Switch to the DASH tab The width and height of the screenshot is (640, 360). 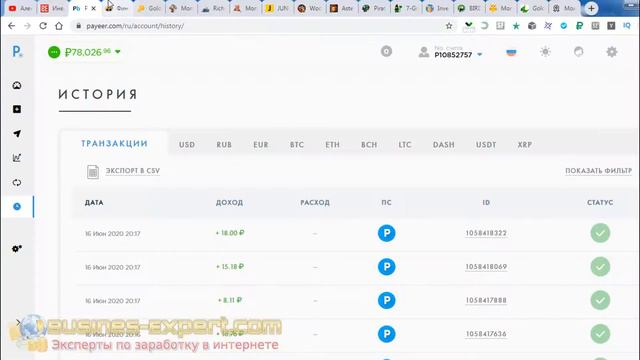444,144
